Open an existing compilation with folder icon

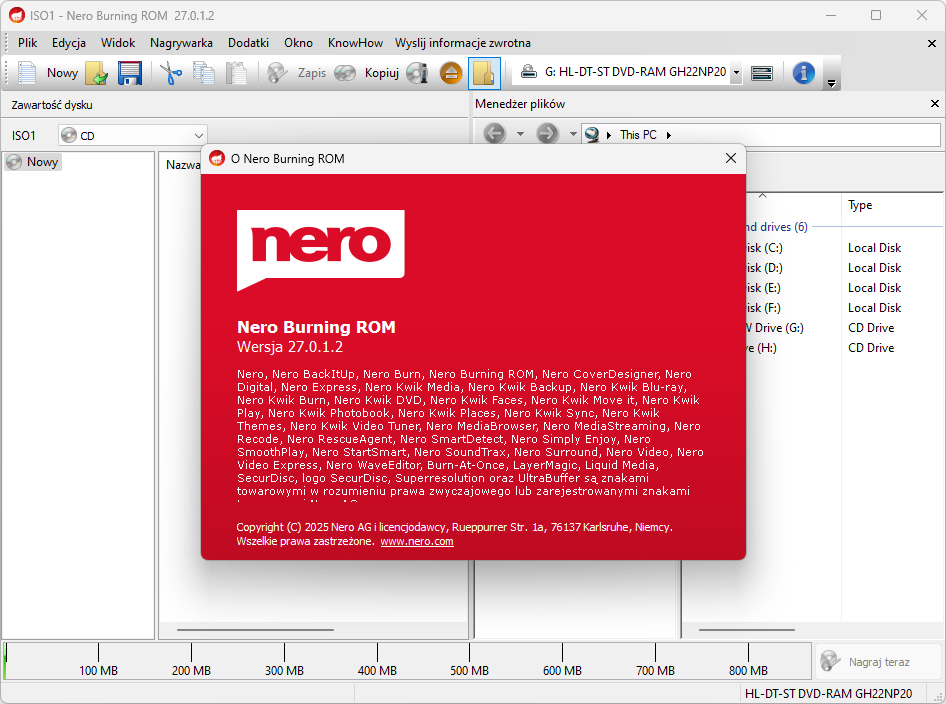pyautogui.click(x=97, y=73)
